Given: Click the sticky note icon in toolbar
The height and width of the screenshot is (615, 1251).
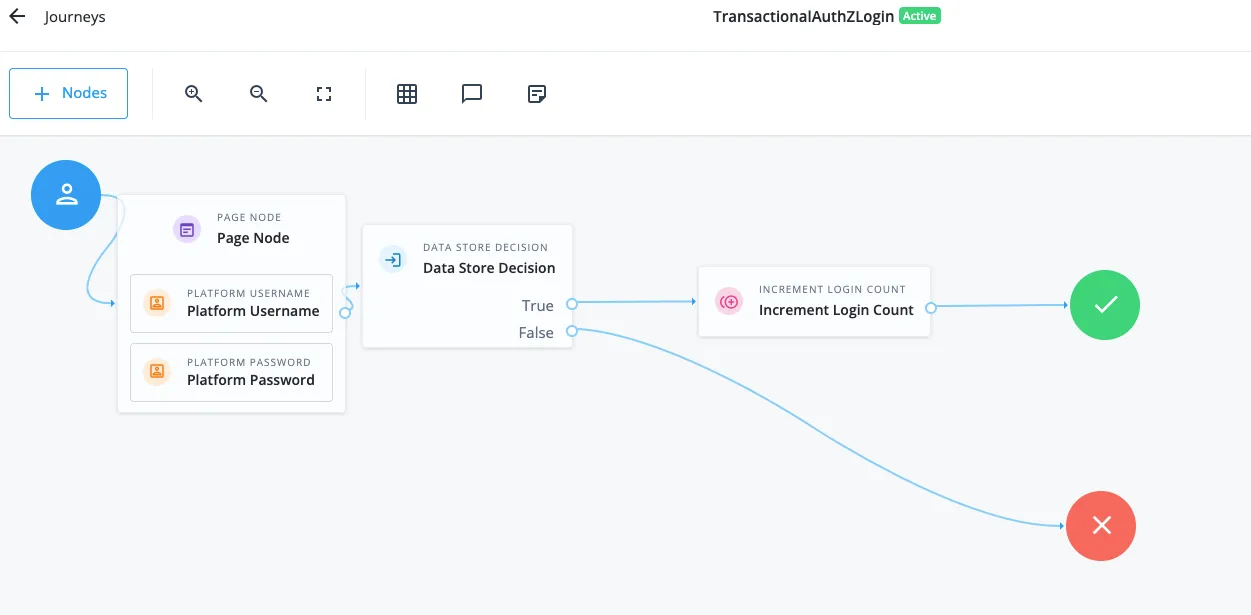Looking at the screenshot, I should pyautogui.click(x=537, y=94).
